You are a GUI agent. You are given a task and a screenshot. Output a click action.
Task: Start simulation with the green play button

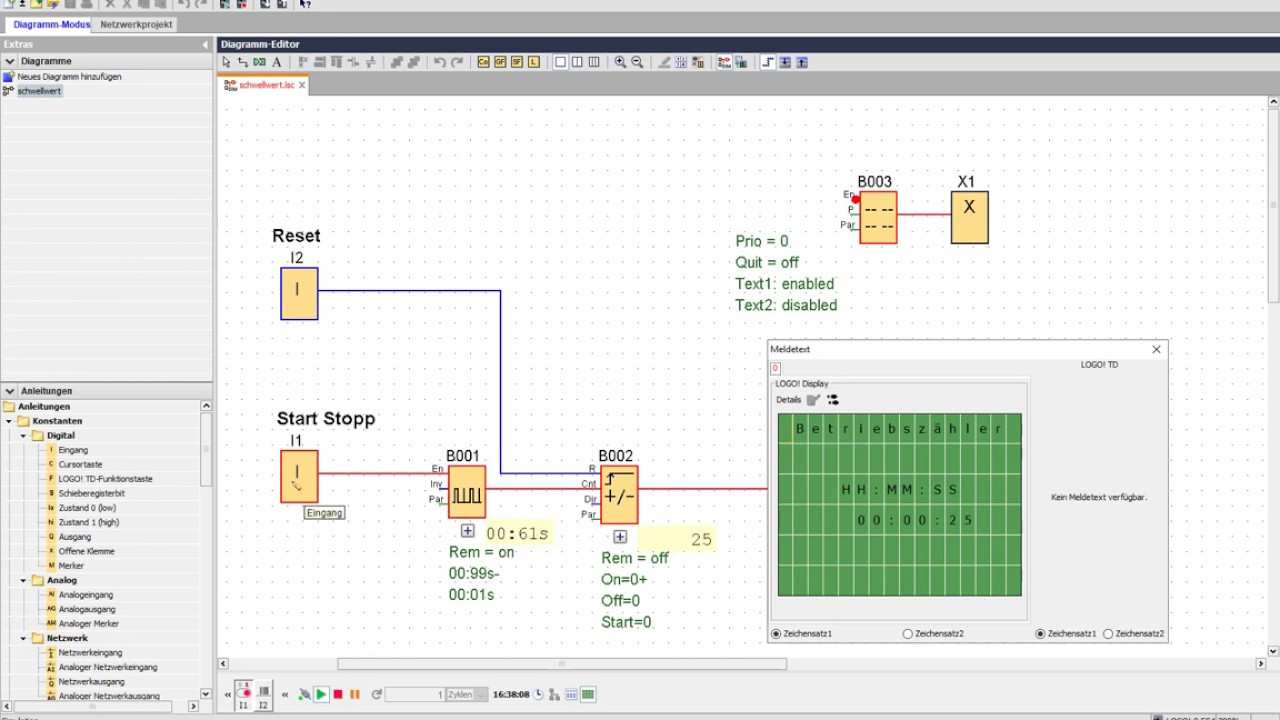tap(321, 694)
